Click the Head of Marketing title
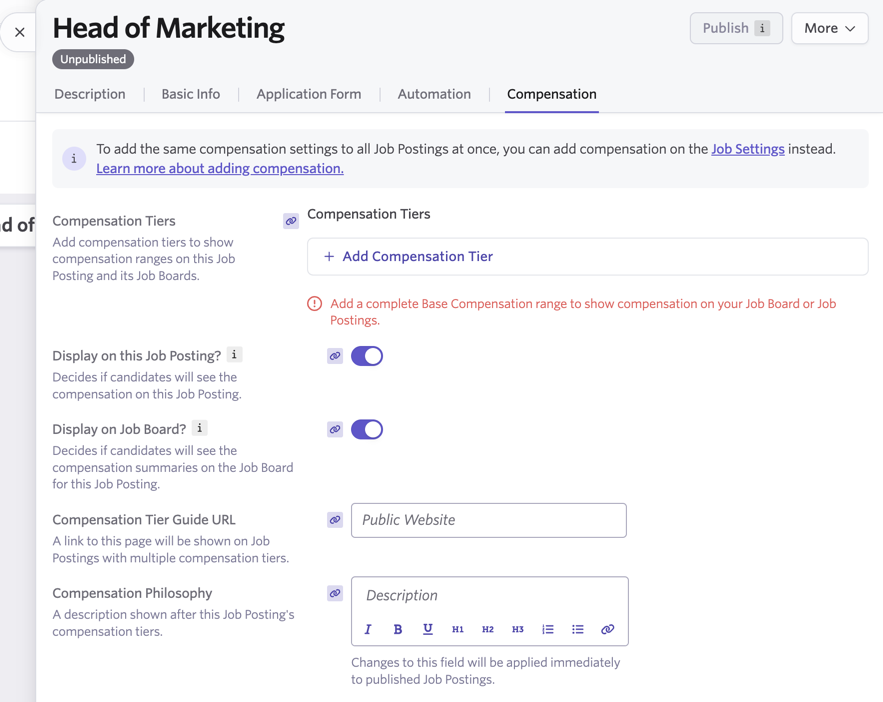883x702 pixels. pos(168,28)
